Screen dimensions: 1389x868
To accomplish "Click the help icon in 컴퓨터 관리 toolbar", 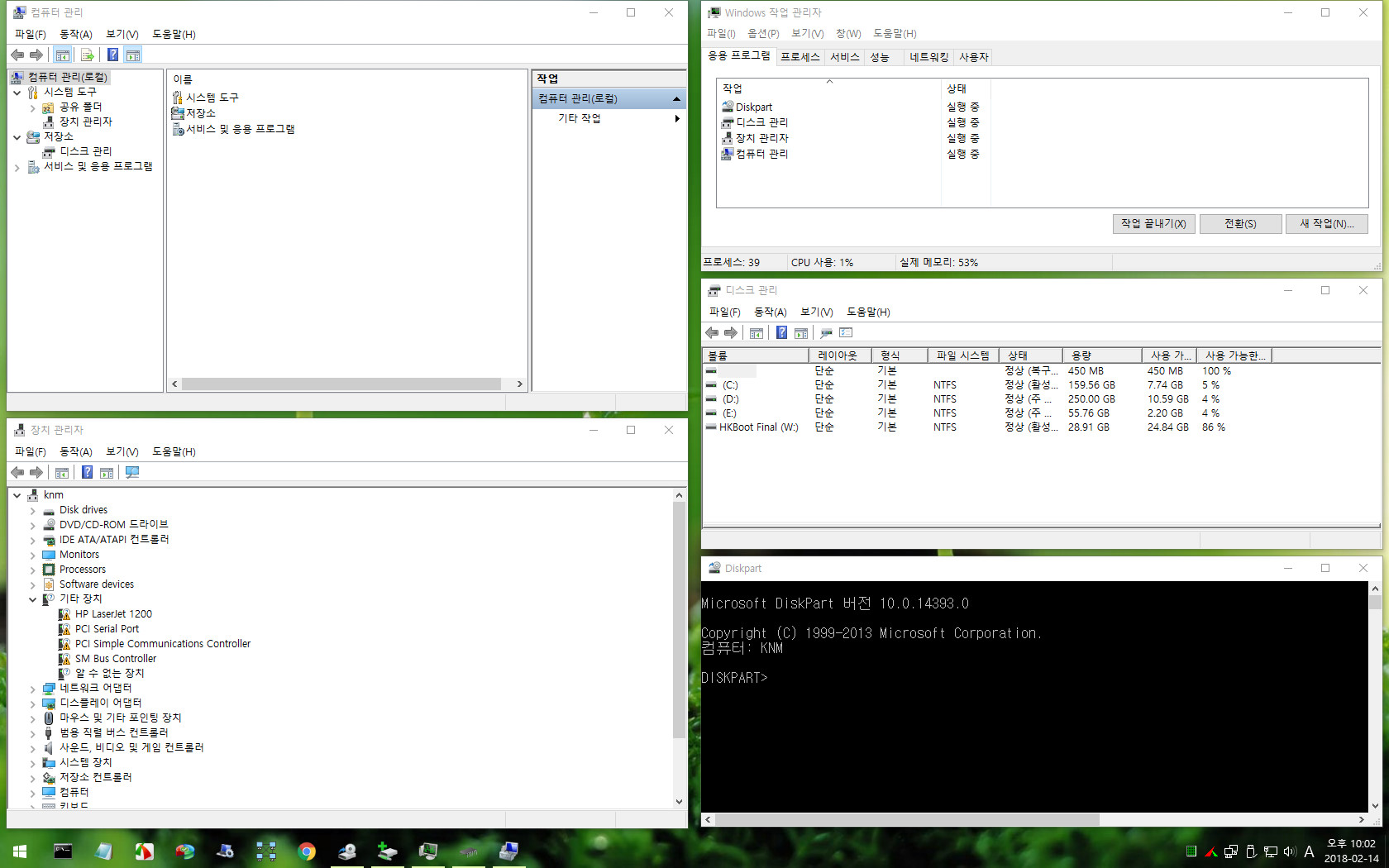I will (x=112, y=55).
